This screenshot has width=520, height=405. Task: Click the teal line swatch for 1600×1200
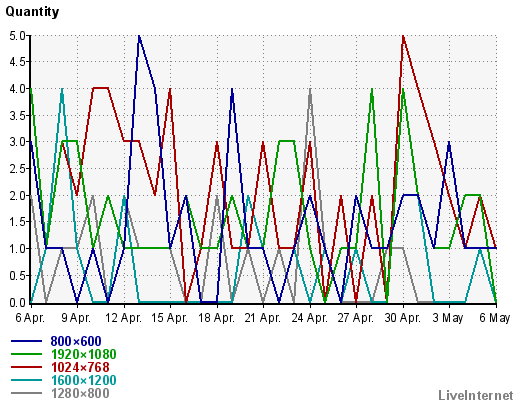coord(26,380)
